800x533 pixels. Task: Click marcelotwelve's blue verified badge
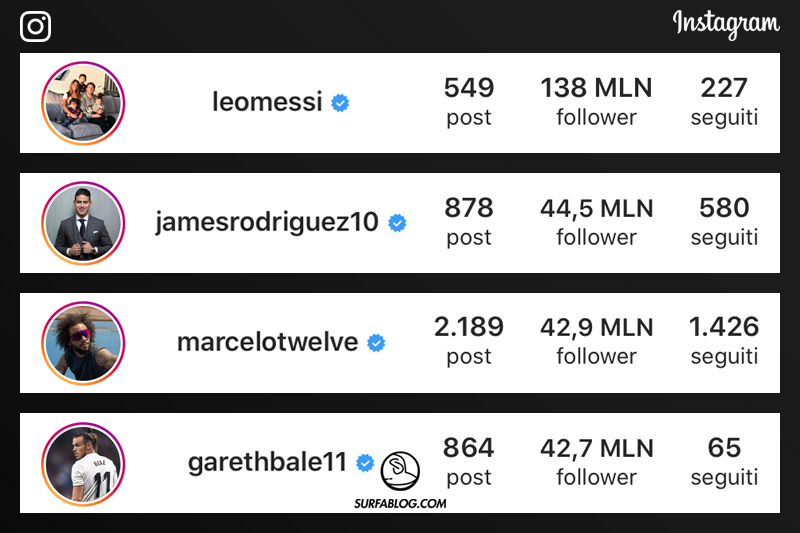376,342
